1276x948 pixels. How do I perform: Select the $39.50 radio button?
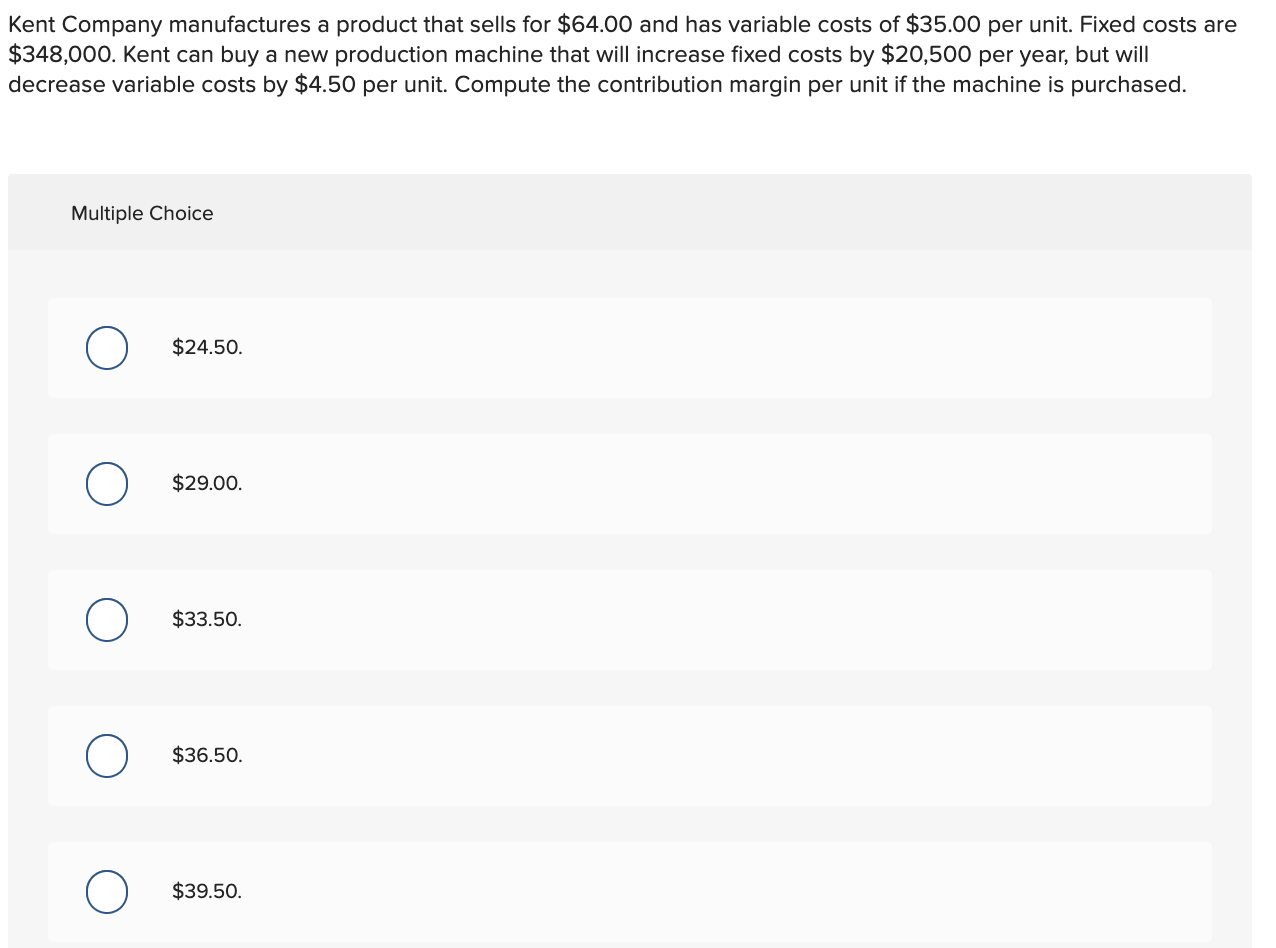pos(106,892)
